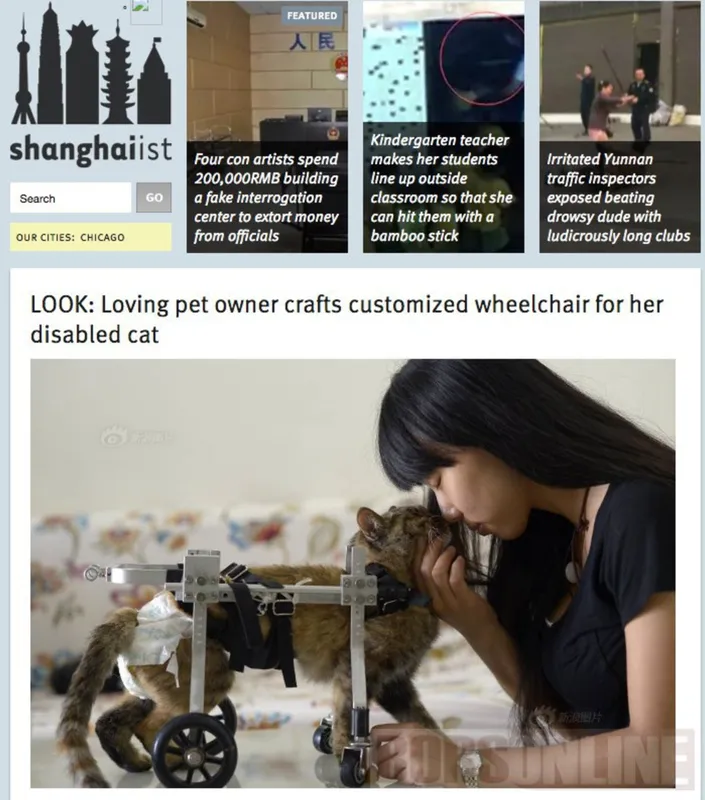Open the shanghaiist wordmark home link
The width and height of the screenshot is (705, 800).
90,149
